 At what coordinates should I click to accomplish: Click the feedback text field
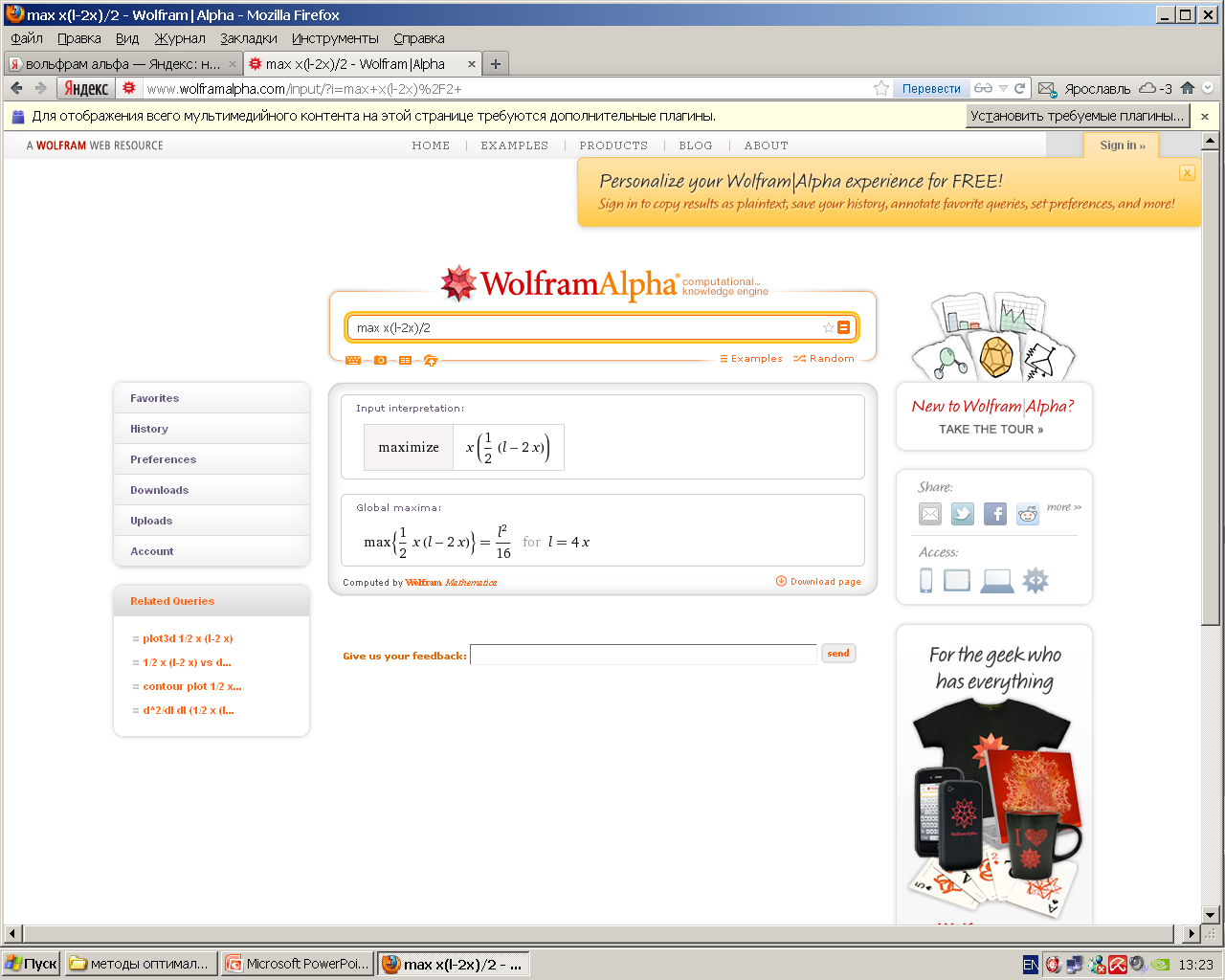click(643, 655)
